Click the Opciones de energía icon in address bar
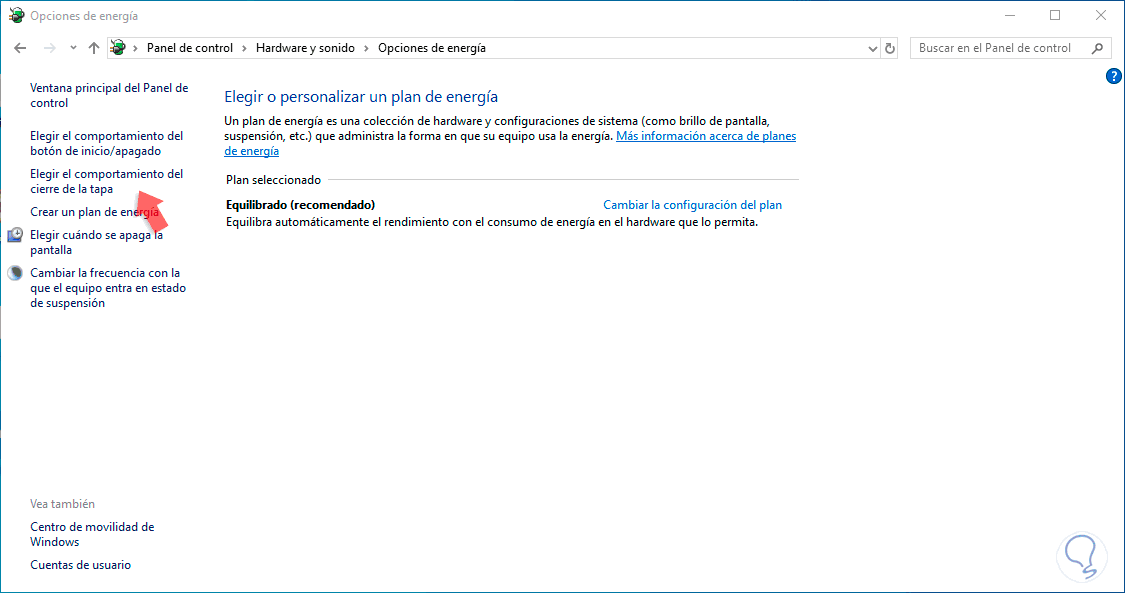Viewport: 1125px width, 593px height. click(117, 47)
